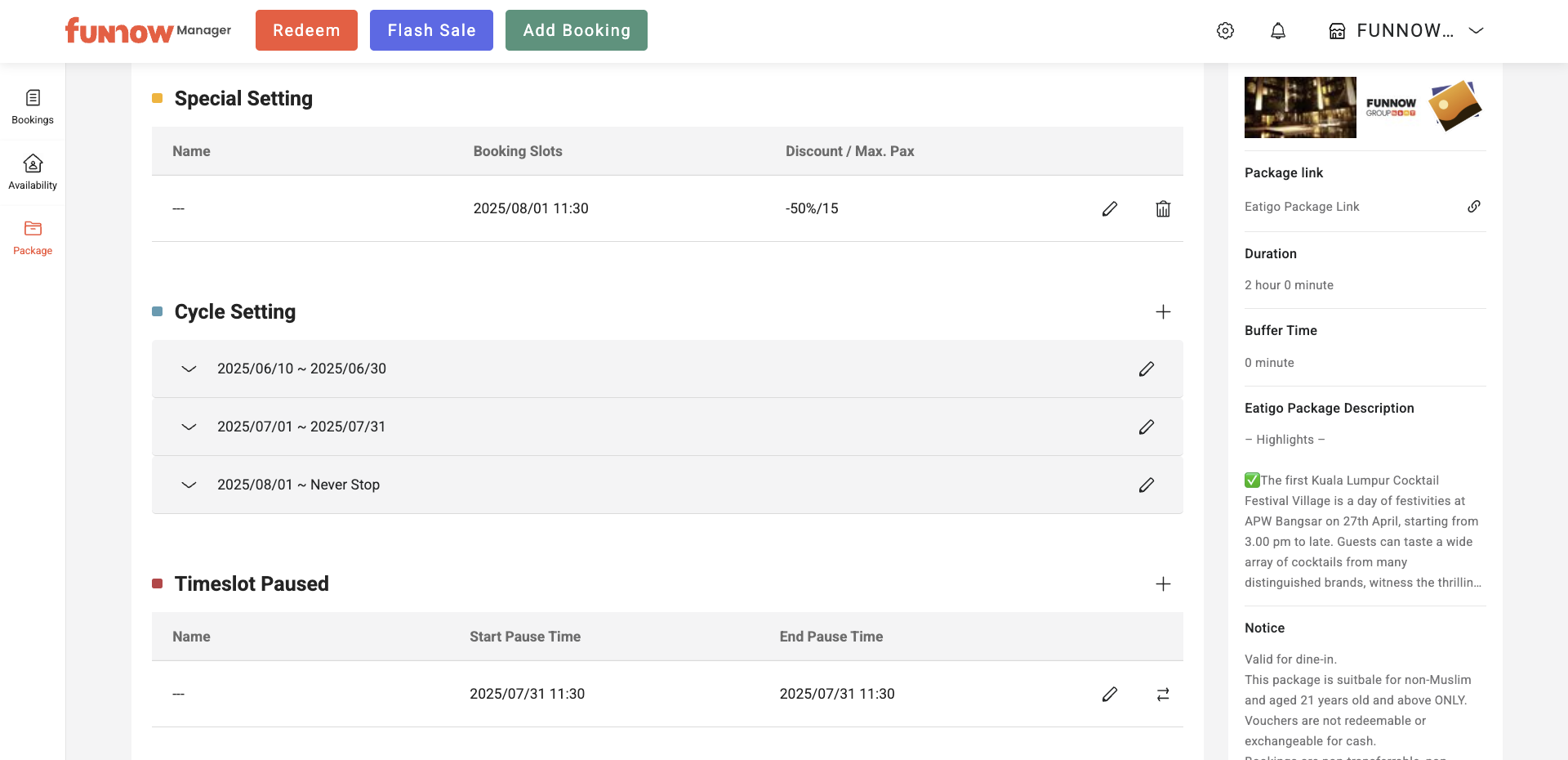Screen dimensions: 1568x760
Task: Expand the 2025/07/01 ~ 2025/07/31 cycle
Action: (189, 427)
